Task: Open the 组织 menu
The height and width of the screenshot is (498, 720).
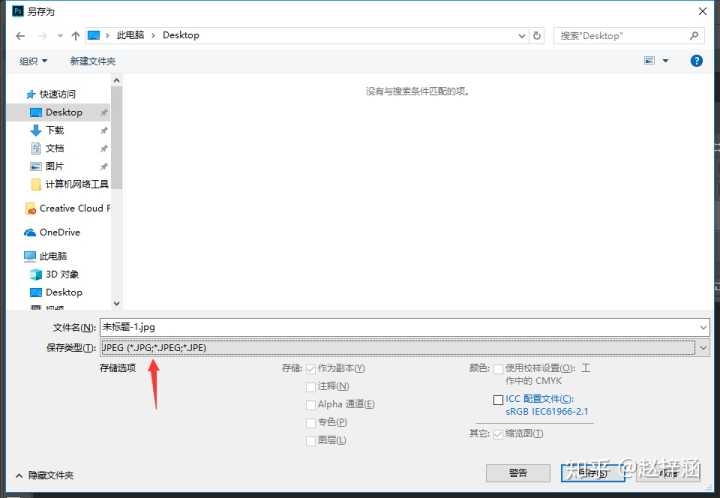Action: [x=33, y=61]
